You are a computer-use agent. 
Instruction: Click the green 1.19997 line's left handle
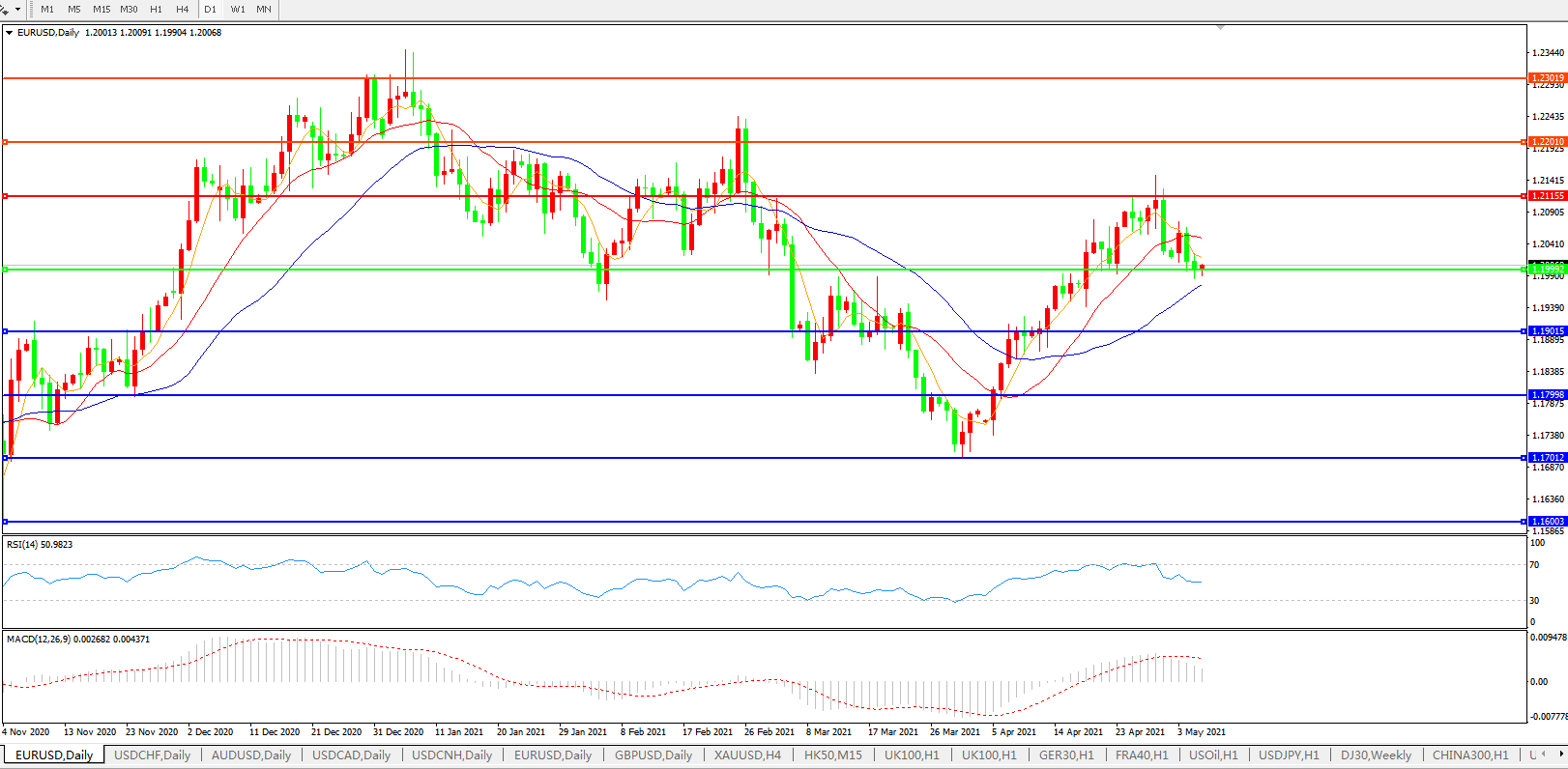coord(6,270)
